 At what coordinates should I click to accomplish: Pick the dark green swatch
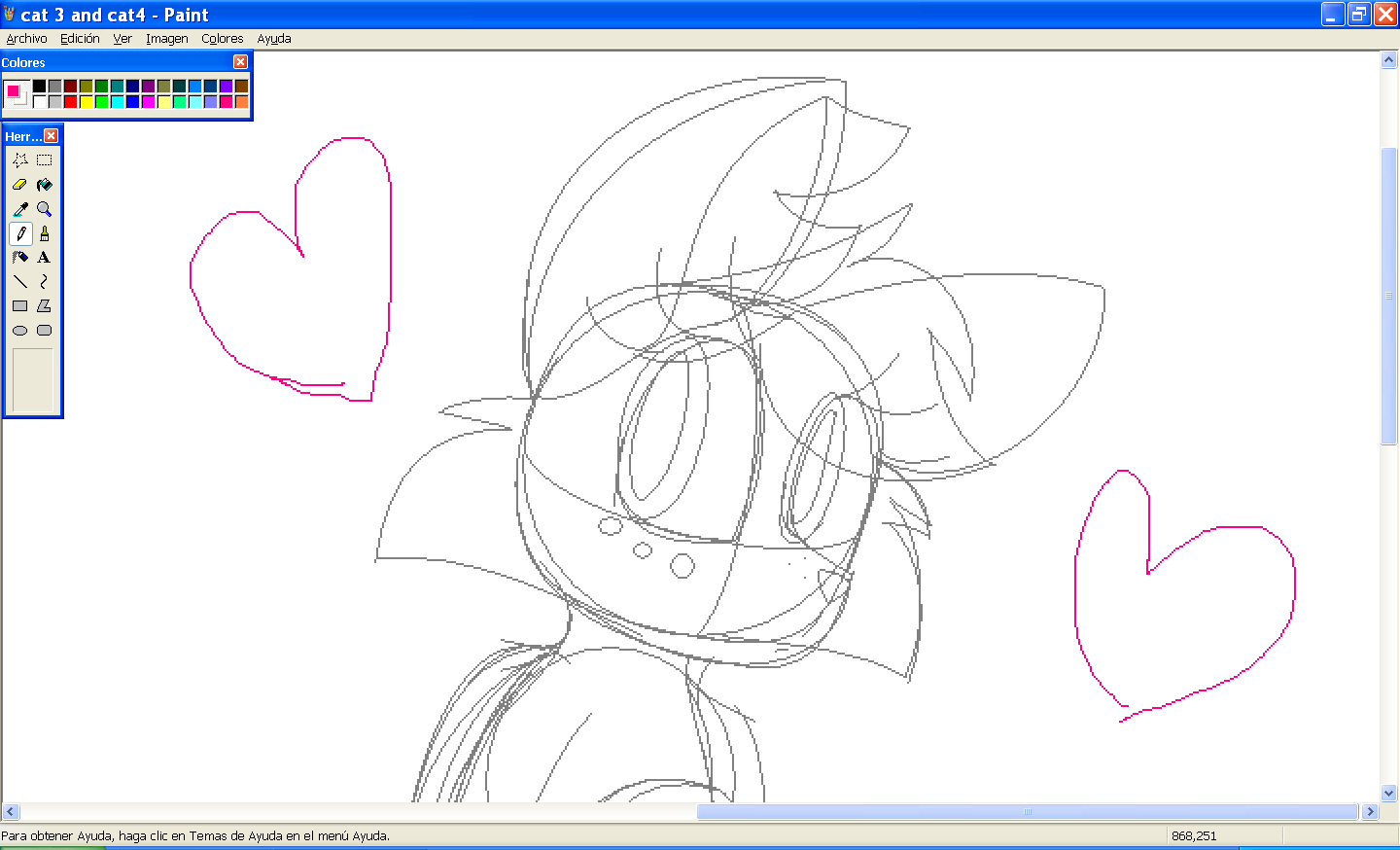pyautogui.click(x=102, y=86)
